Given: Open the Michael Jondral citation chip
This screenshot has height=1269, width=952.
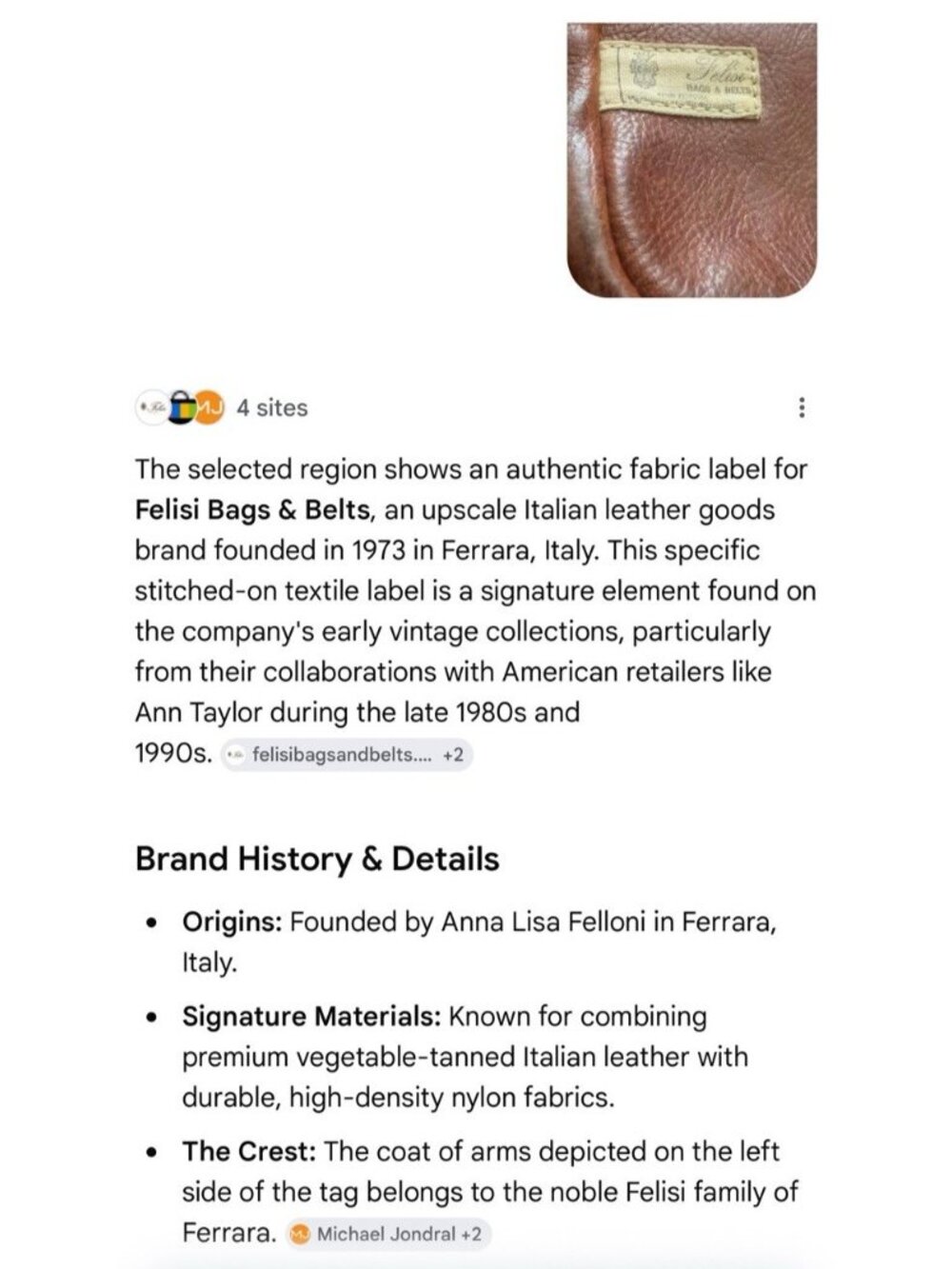Looking at the screenshot, I should click(x=388, y=1234).
